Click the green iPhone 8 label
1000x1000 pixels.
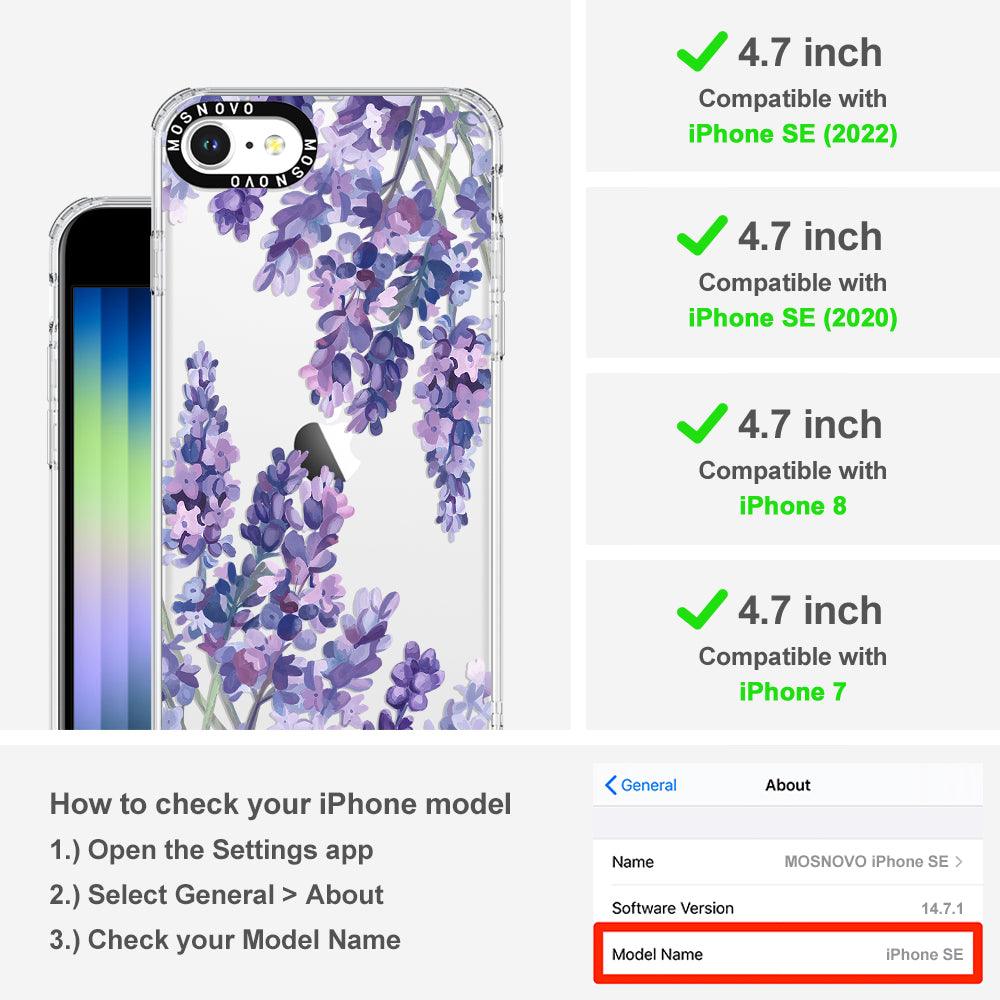(x=793, y=506)
